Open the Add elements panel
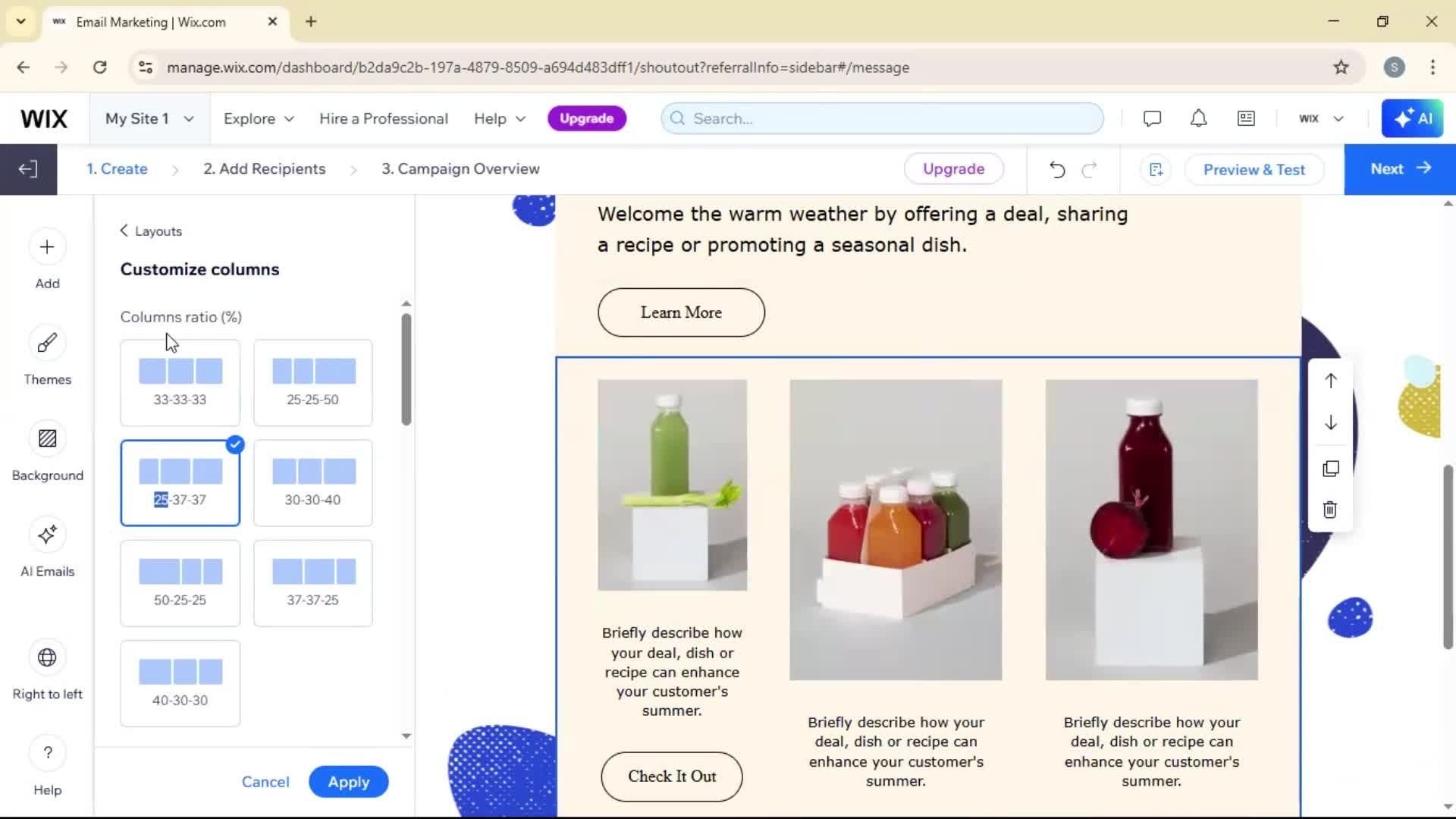This screenshot has height=819, width=1456. (x=47, y=259)
